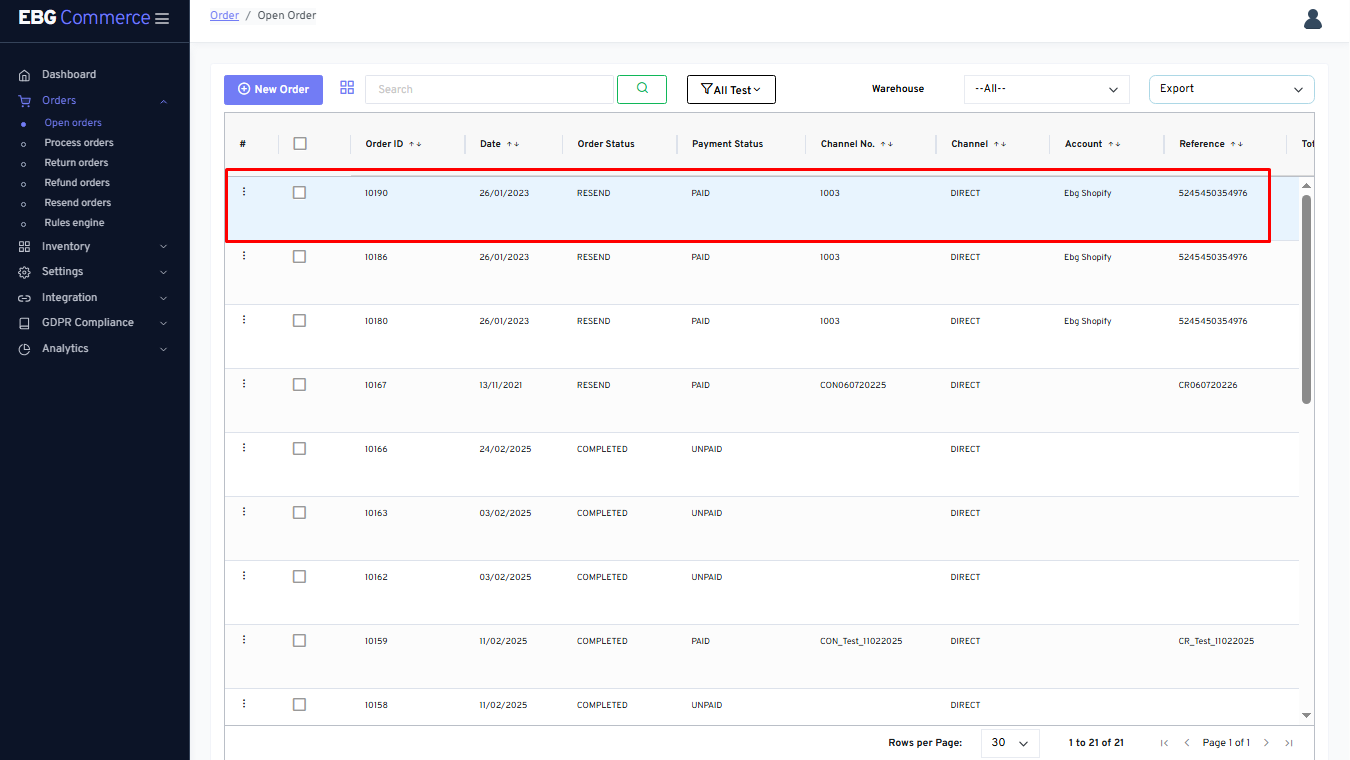The image size is (1350, 760).
Task: Click the green search magnifier button
Action: click(x=642, y=89)
